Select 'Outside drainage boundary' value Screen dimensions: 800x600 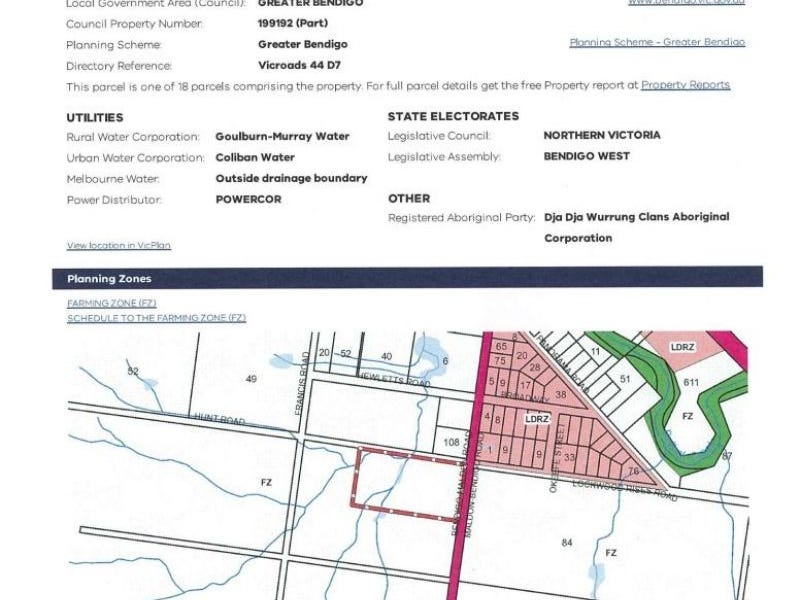[x=291, y=179]
